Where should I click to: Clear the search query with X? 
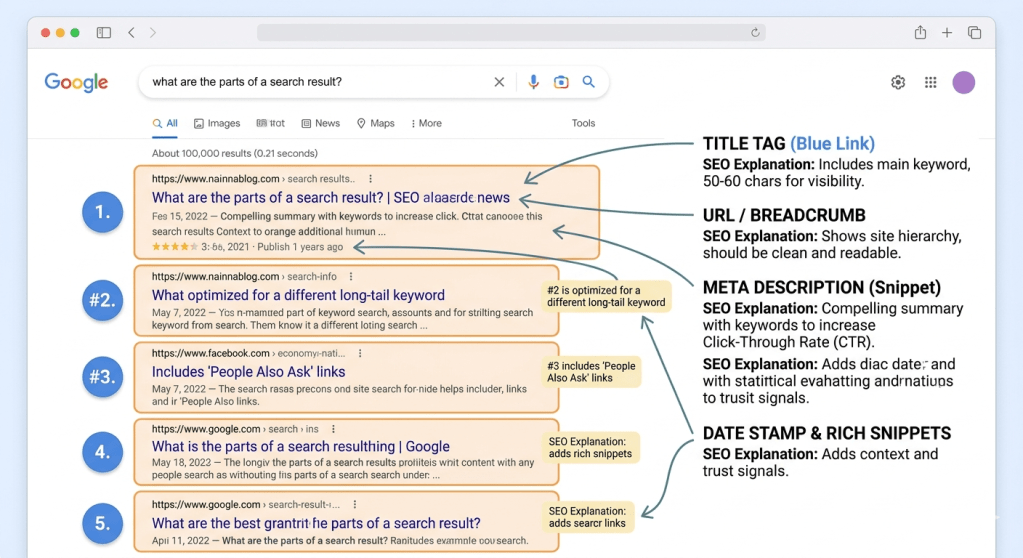click(x=499, y=82)
